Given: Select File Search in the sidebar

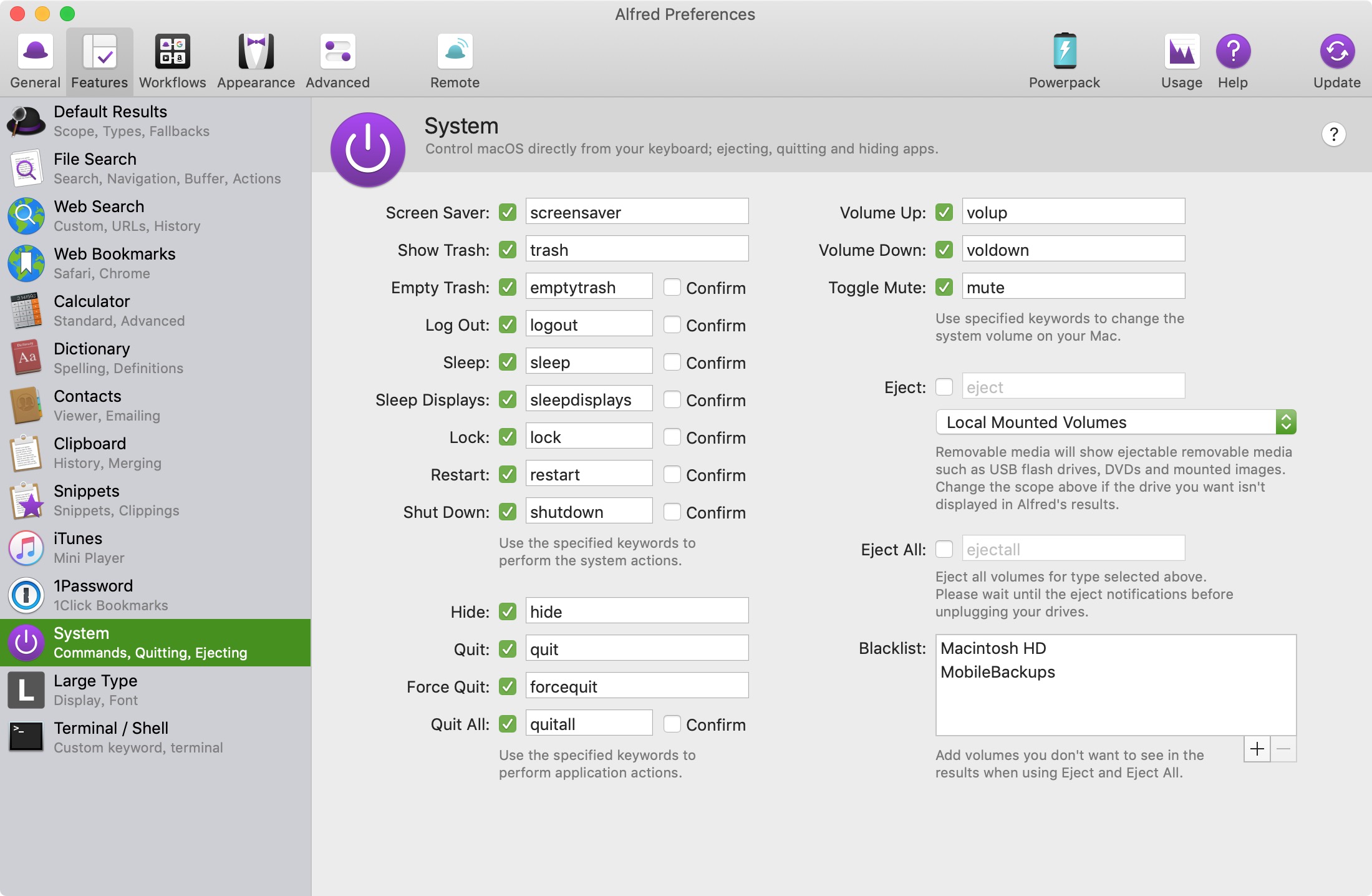Looking at the screenshot, I should (x=155, y=168).
